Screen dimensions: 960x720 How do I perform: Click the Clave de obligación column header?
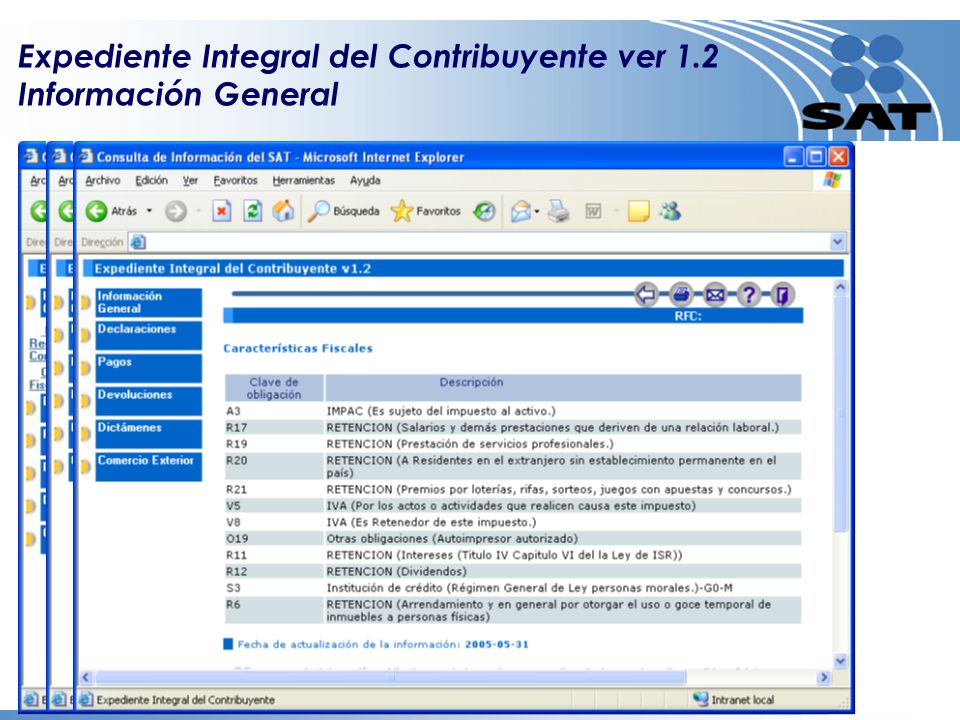coord(274,388)
